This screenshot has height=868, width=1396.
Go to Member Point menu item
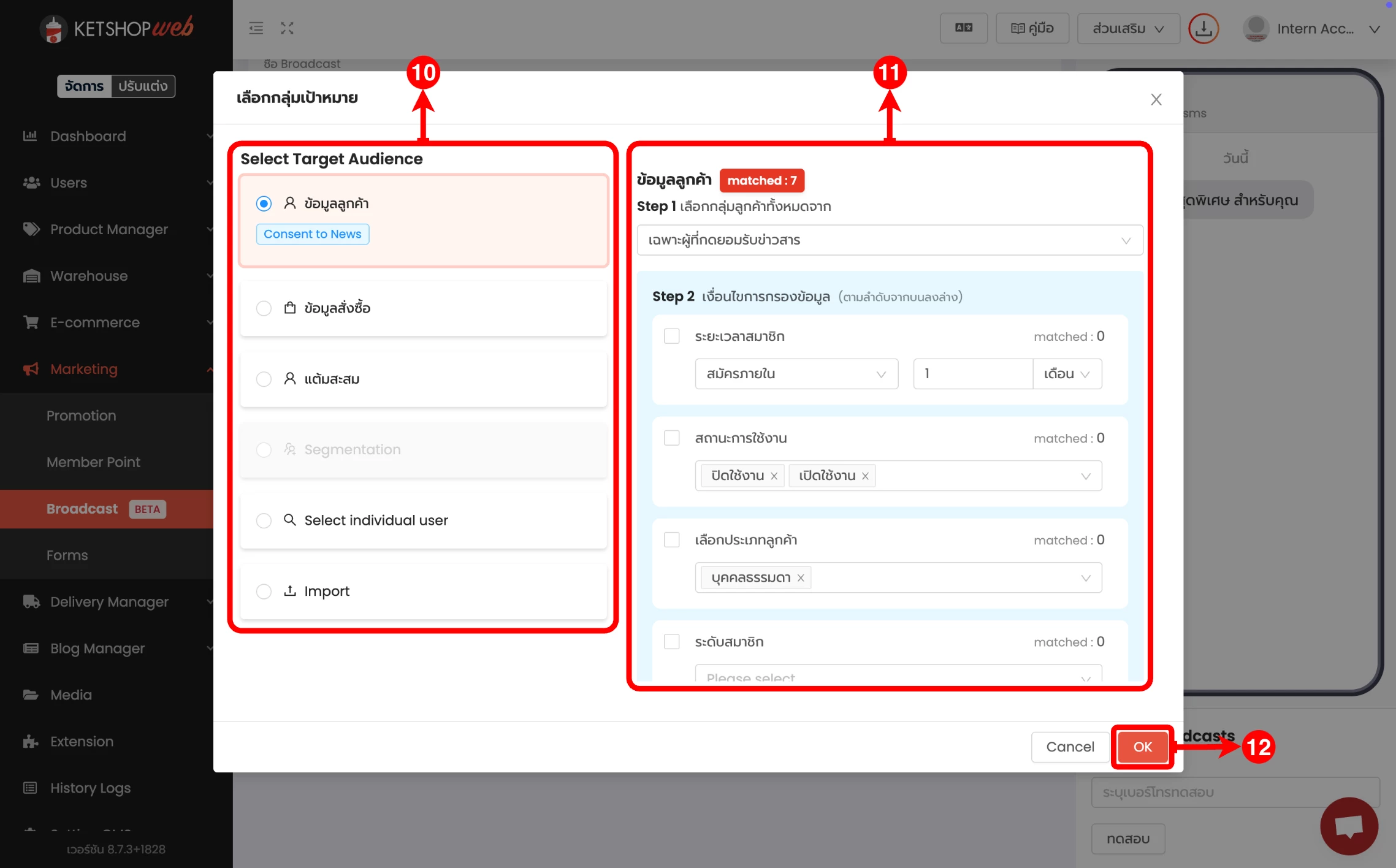(93, 462)
